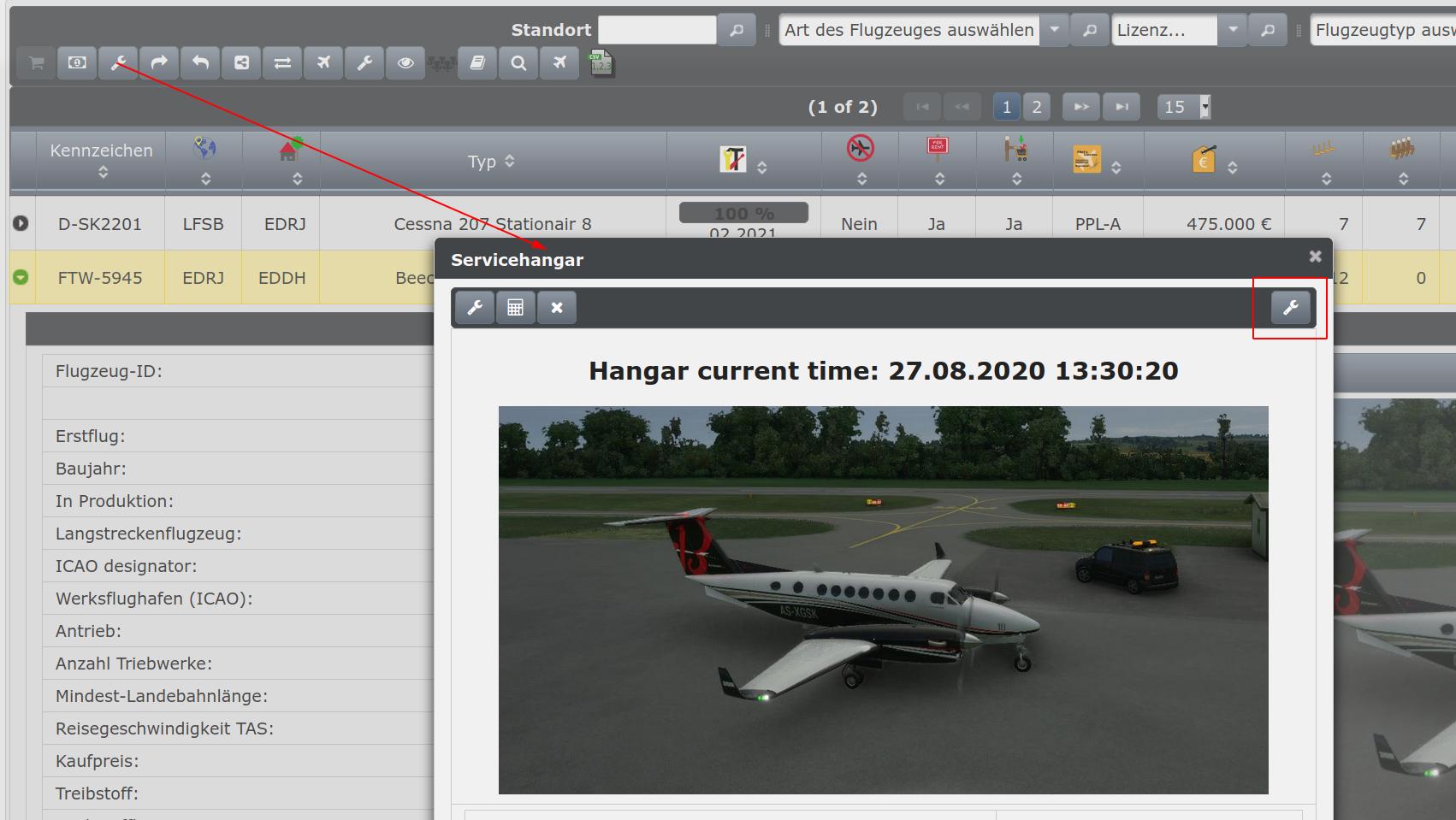Collapse the FTW-5945 row details
This screenshot has height=820, width=1456.
click(21, 277)
